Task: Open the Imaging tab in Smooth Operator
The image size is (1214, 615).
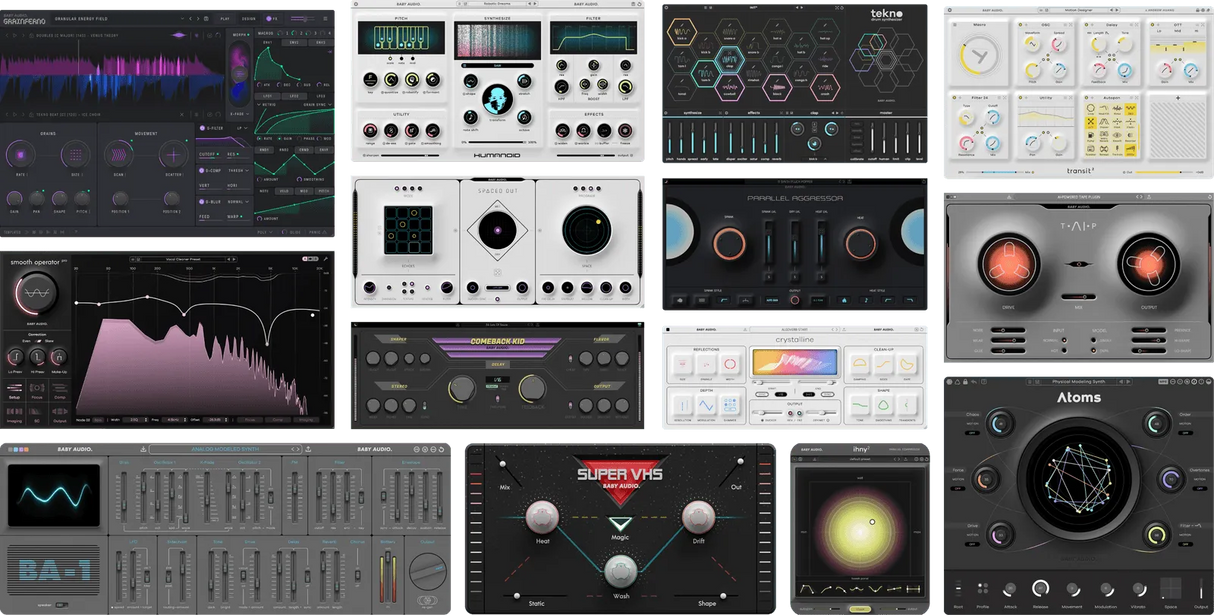Action: [x=15, y=415]
